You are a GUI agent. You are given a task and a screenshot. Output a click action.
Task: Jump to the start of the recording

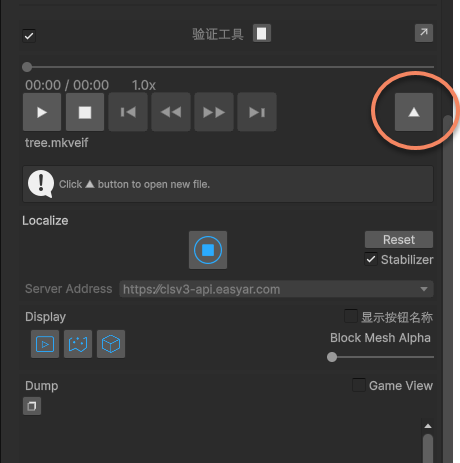click(x=128, y=112)
